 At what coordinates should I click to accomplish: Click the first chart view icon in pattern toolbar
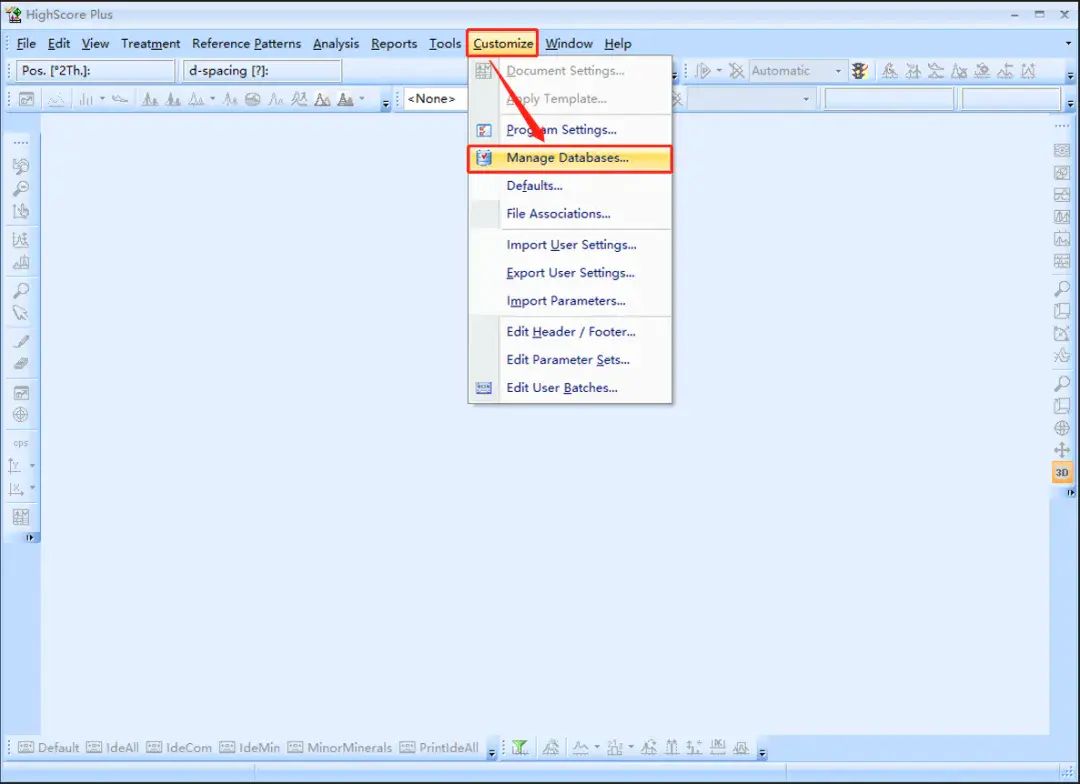(x=26, y=99)
